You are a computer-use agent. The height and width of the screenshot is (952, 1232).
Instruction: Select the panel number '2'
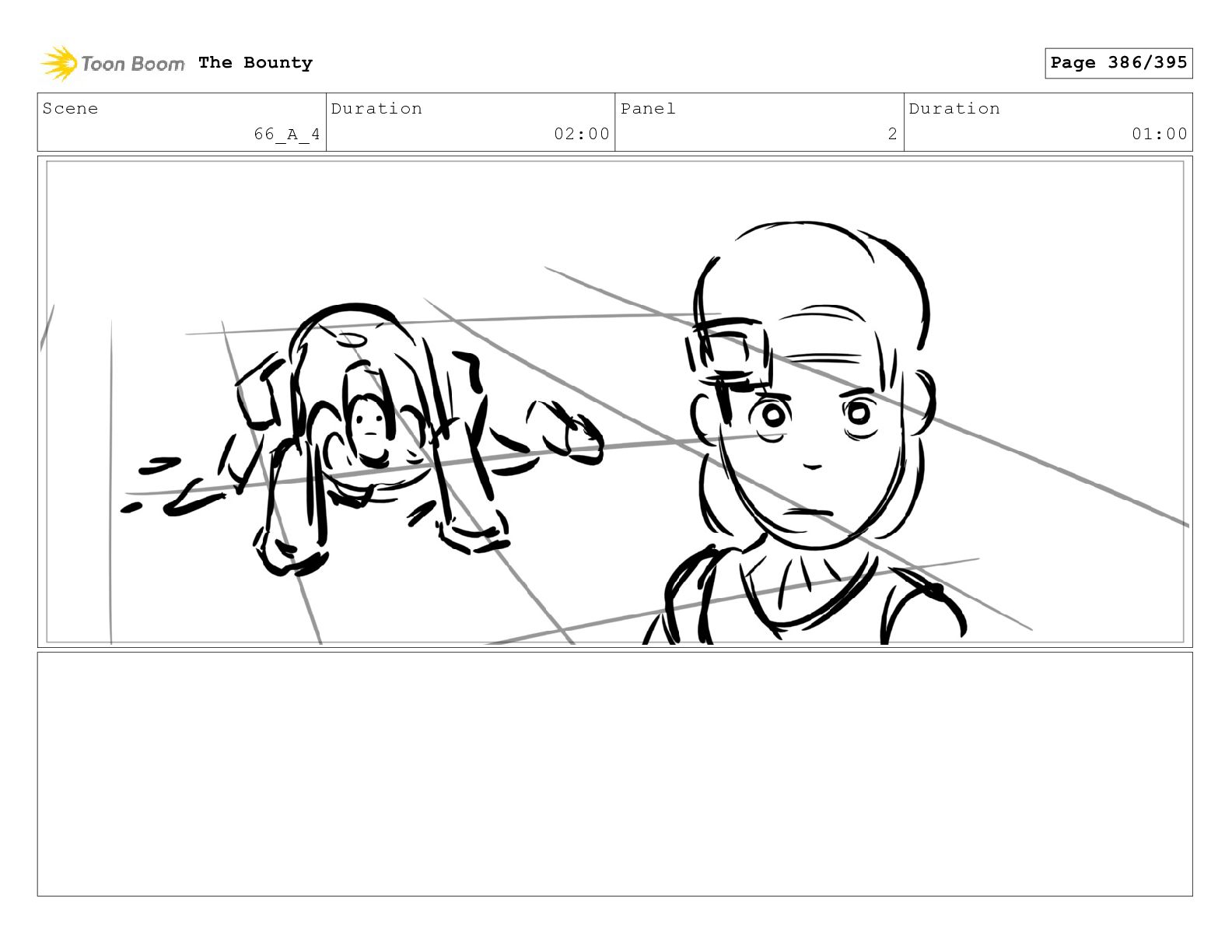coord(893,134)
